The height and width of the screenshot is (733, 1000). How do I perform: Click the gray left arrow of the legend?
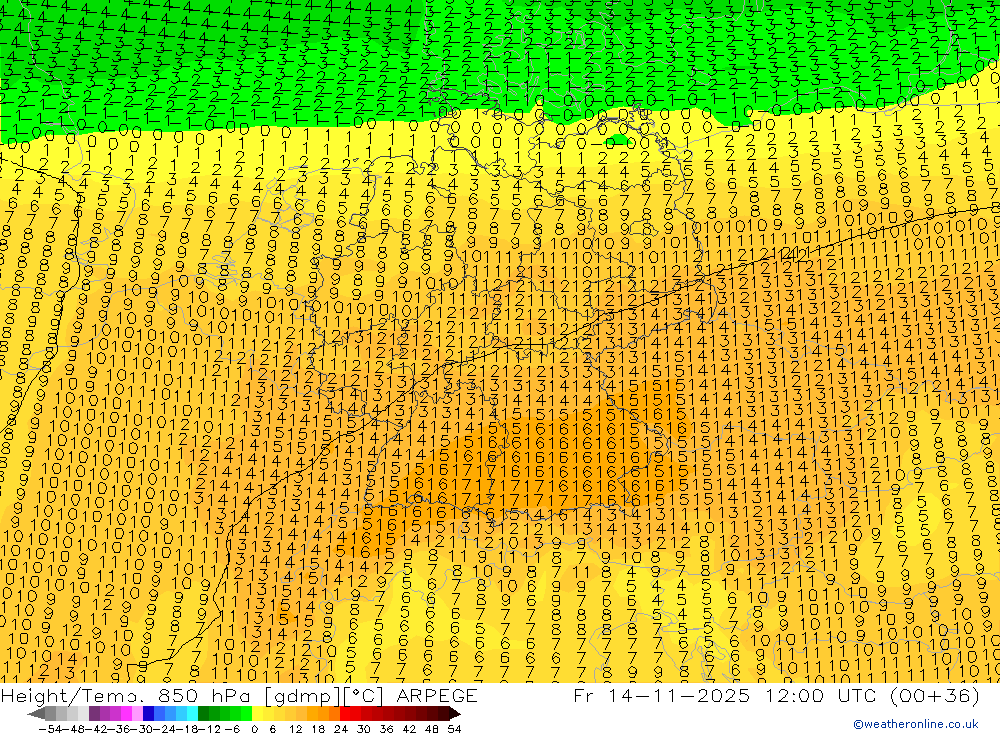coord(36,713)
